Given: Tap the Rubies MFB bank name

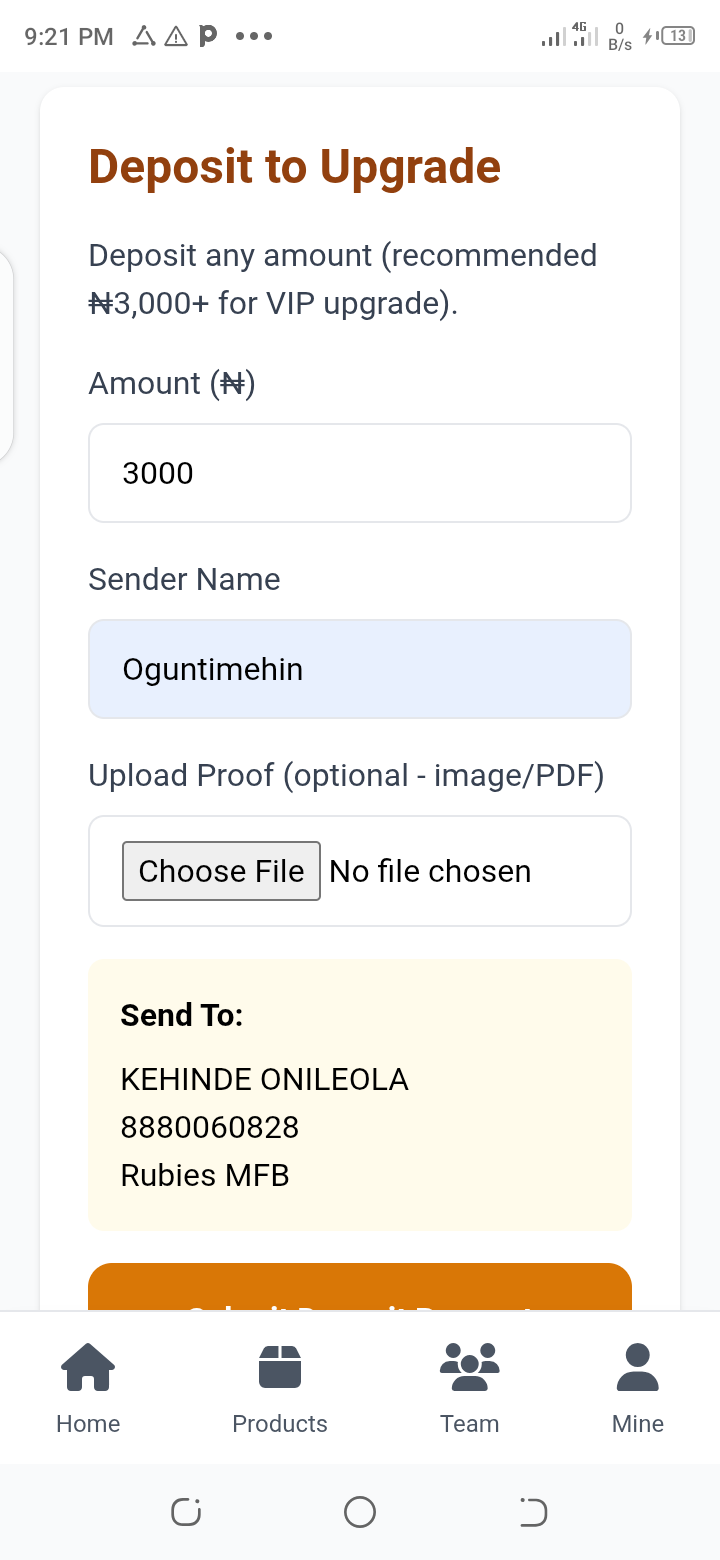Looking at the screenshot, I should pos(205,1175).
